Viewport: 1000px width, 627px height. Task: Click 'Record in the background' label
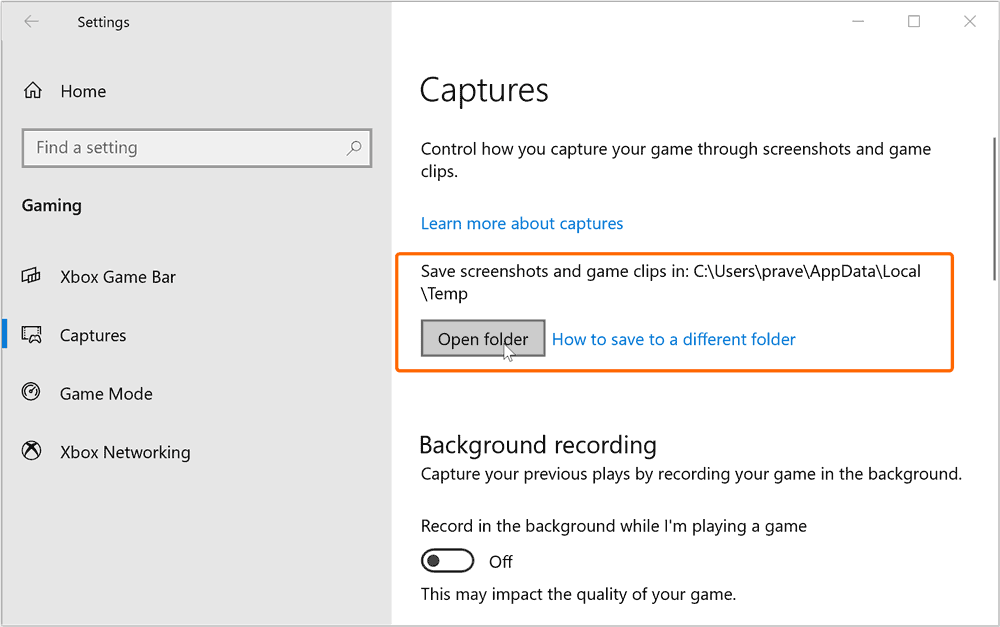(614, 526)
